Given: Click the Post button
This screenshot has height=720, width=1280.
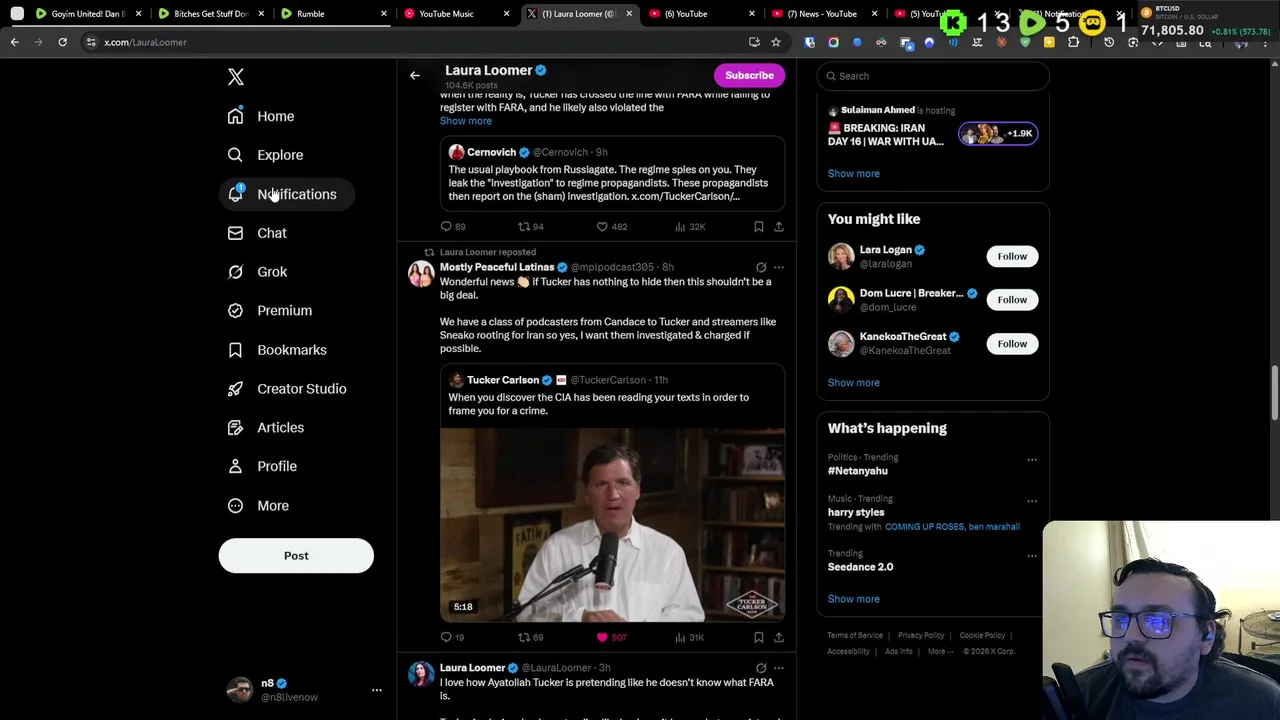Looking at the screenshot, I should (x=296, y=556).
